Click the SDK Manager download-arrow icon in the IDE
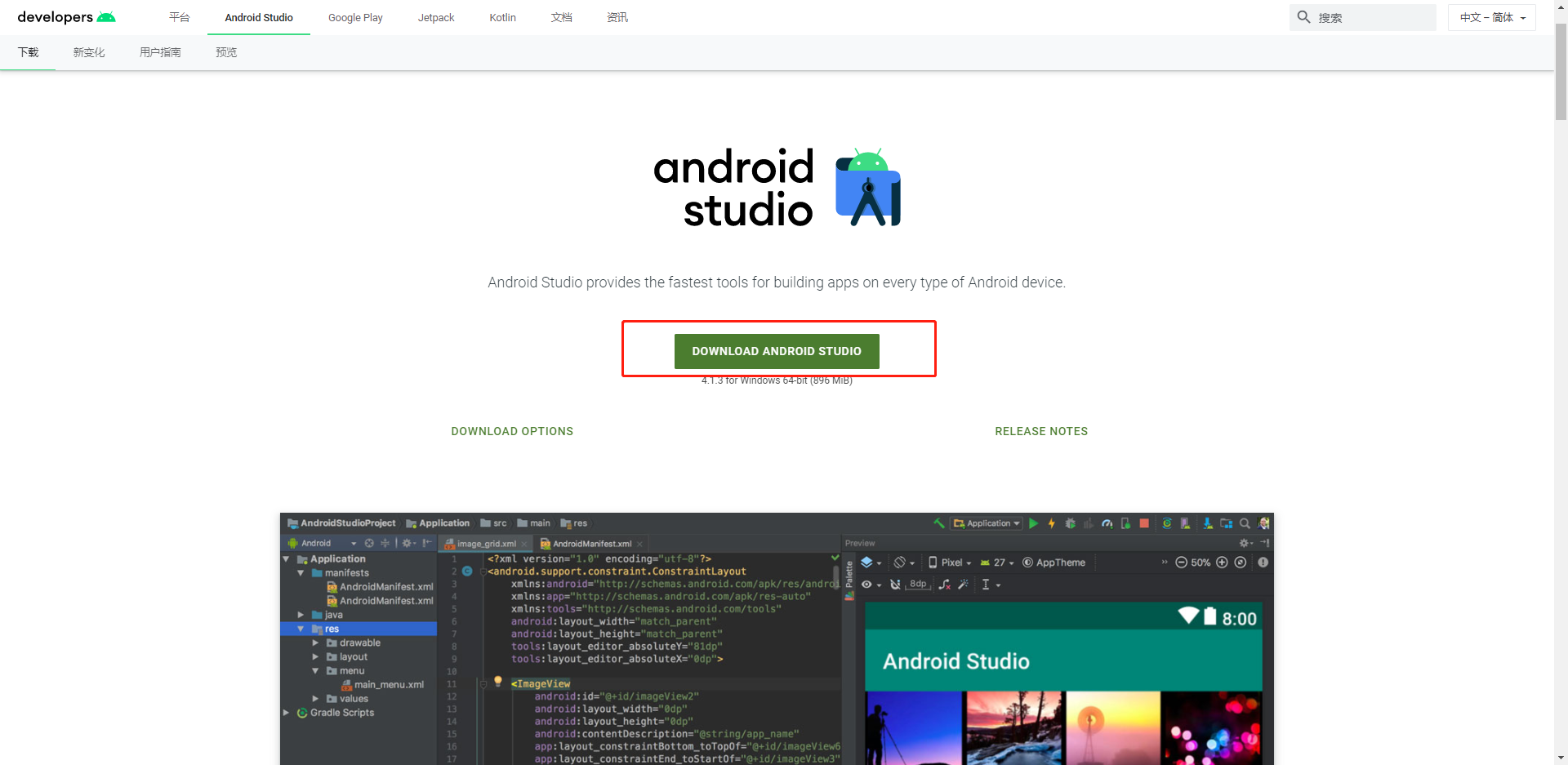1568x765 pixels. (x=1208, y=523)
